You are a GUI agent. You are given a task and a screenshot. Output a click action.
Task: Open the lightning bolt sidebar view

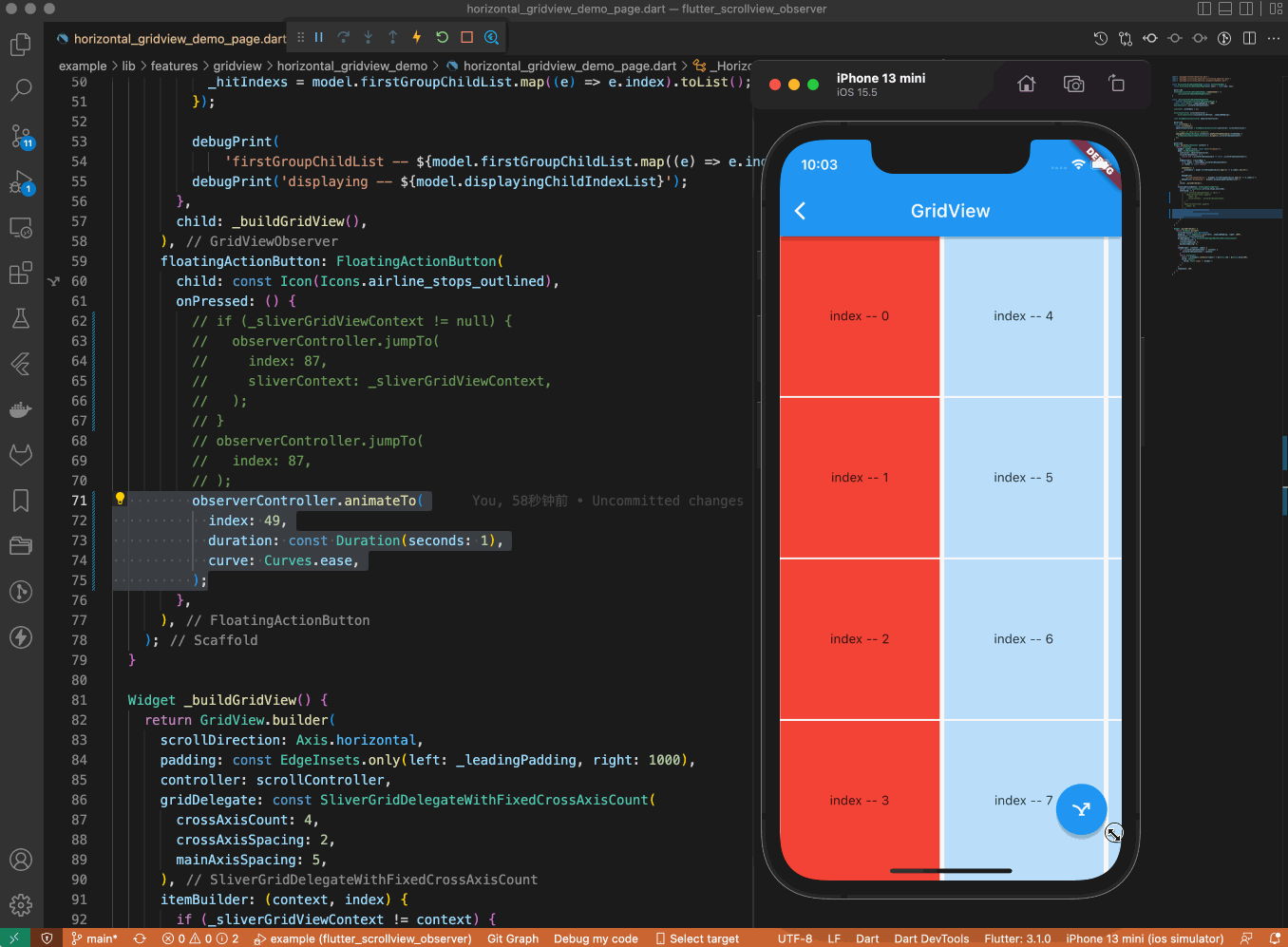point(21,637)
